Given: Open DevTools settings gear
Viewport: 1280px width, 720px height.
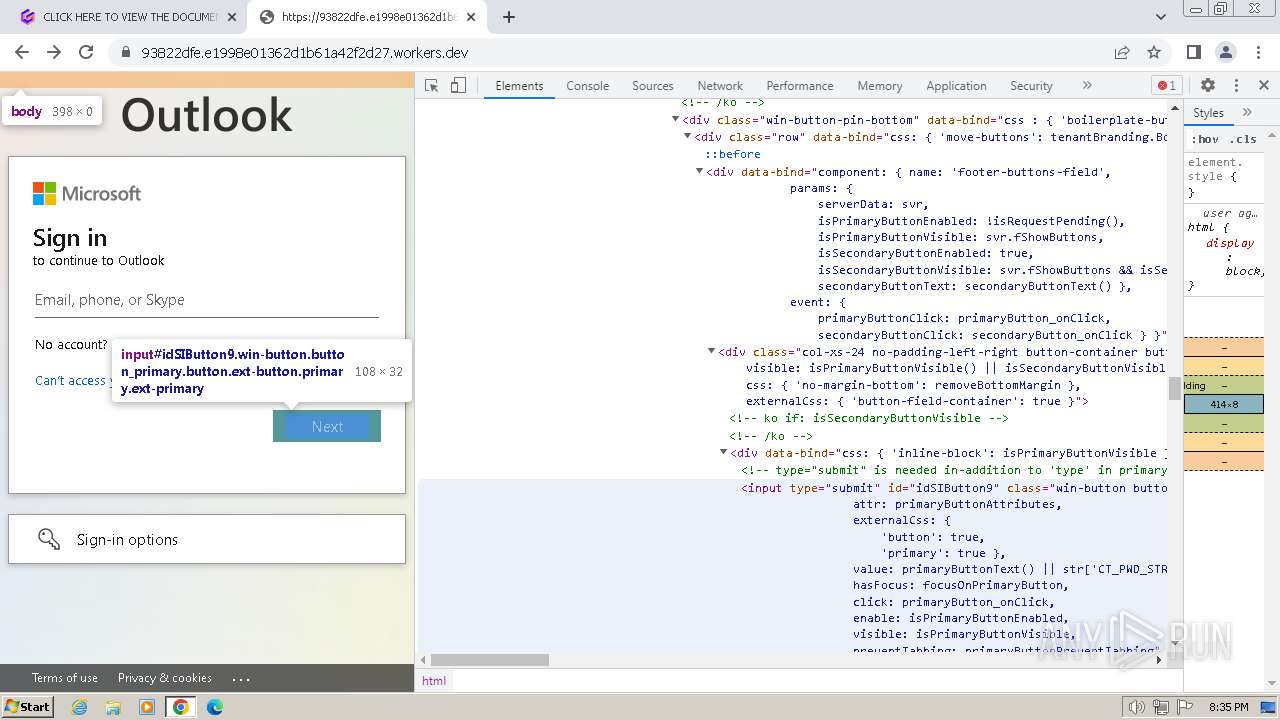Looking at the screenshot, I should coord(1208,86).
